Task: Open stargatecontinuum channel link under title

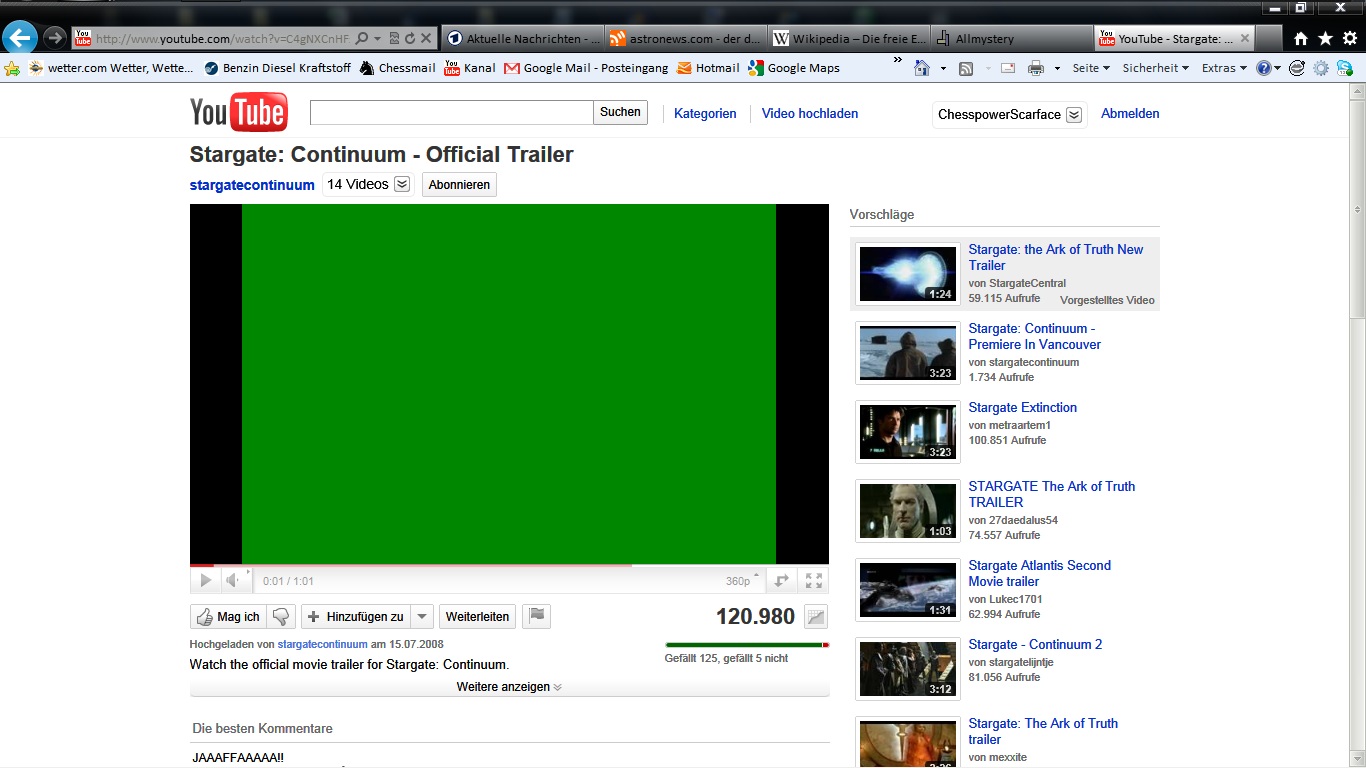Action: pos(252,185)
